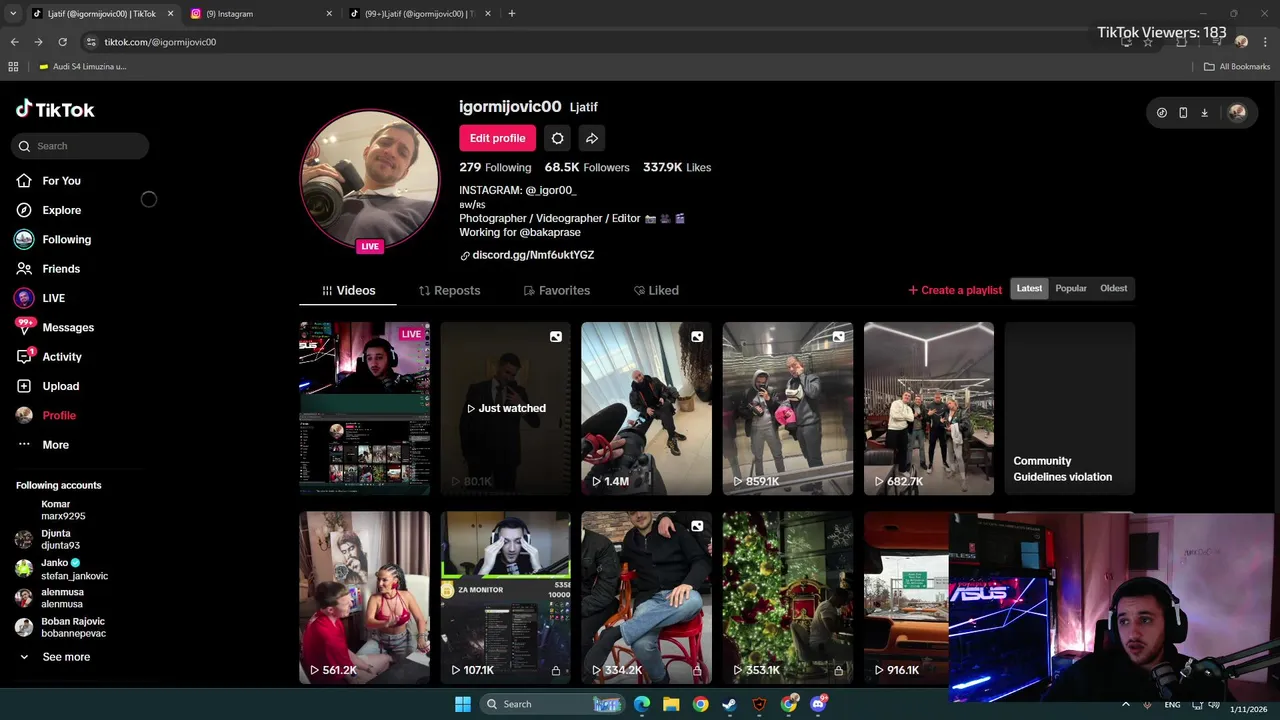Open the Explore page
The image size is (1280, 720).
[48, 210]
